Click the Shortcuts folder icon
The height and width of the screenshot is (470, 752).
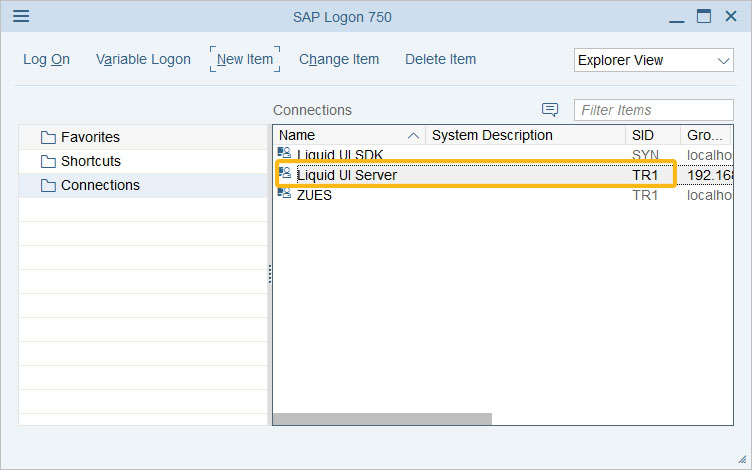point(48,162)
